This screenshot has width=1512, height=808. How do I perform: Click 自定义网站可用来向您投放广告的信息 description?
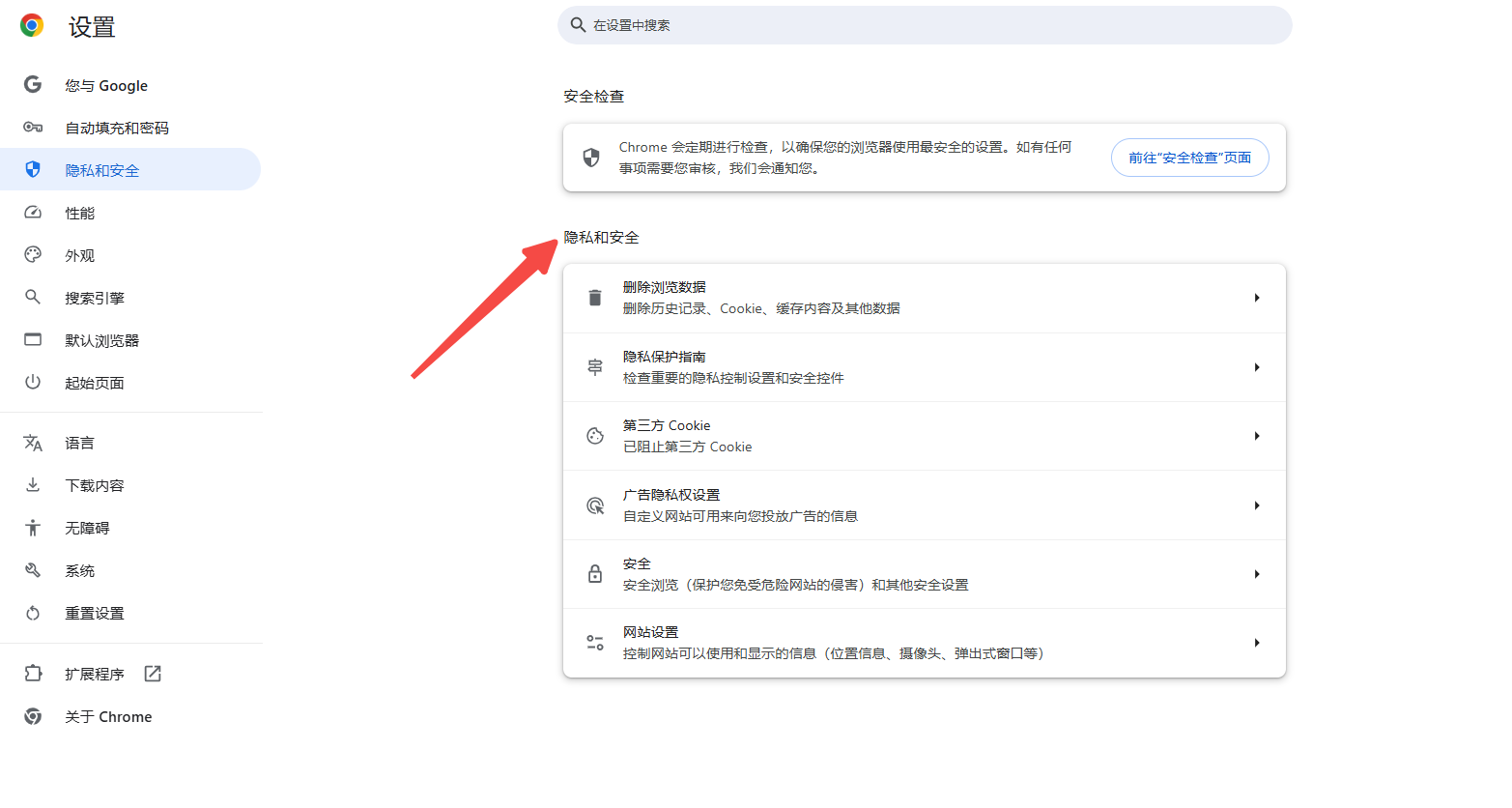[740, 516]
